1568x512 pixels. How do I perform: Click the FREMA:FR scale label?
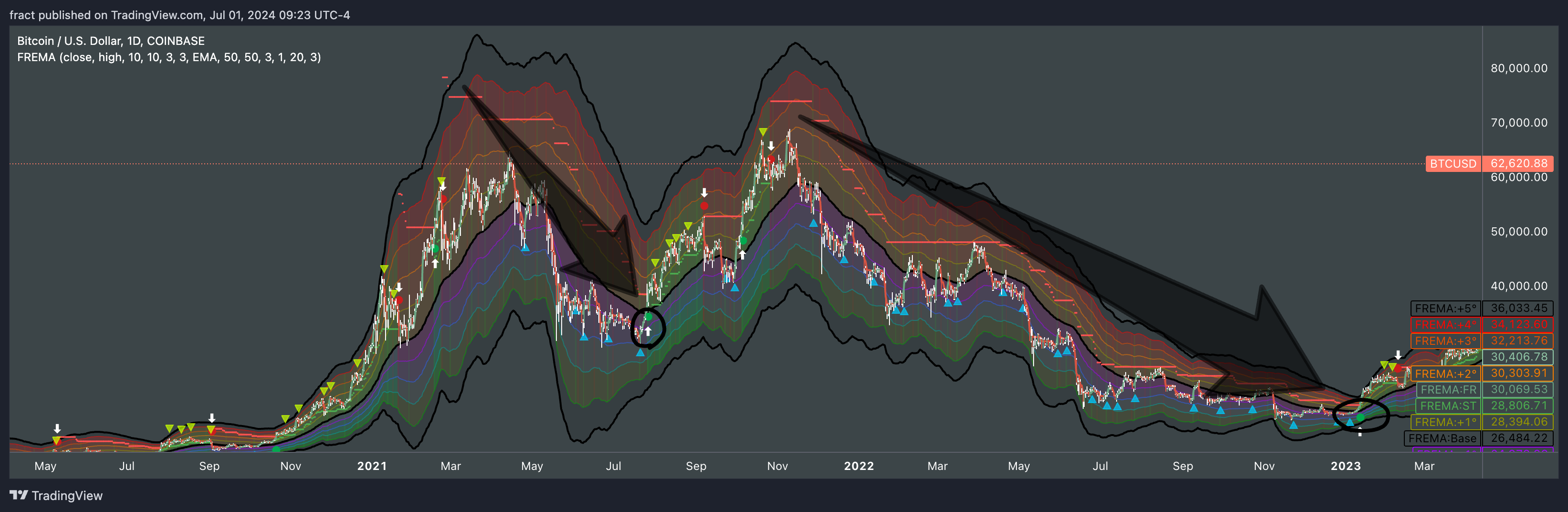1448,389
